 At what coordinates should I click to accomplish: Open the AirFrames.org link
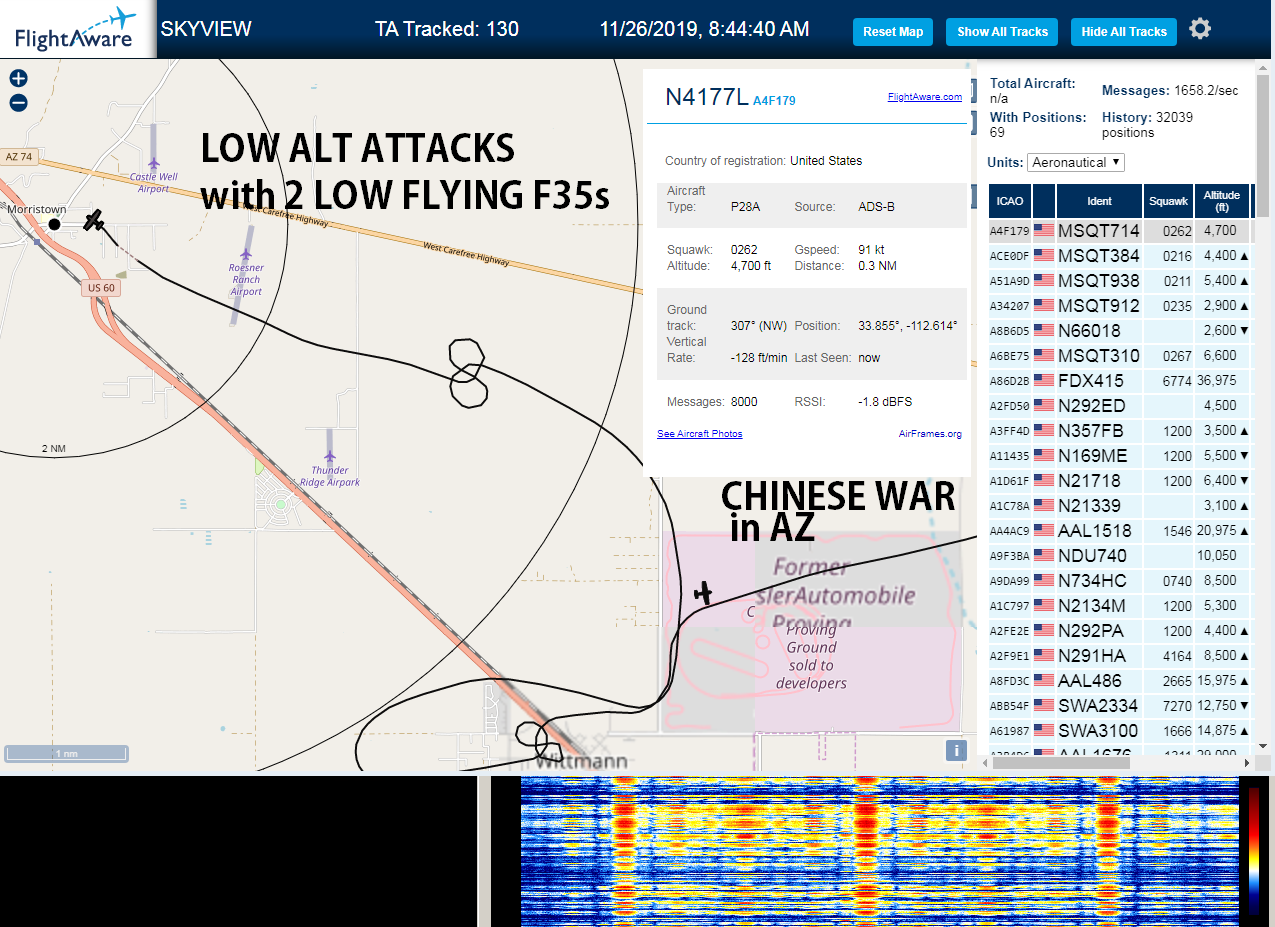point(930,434)
